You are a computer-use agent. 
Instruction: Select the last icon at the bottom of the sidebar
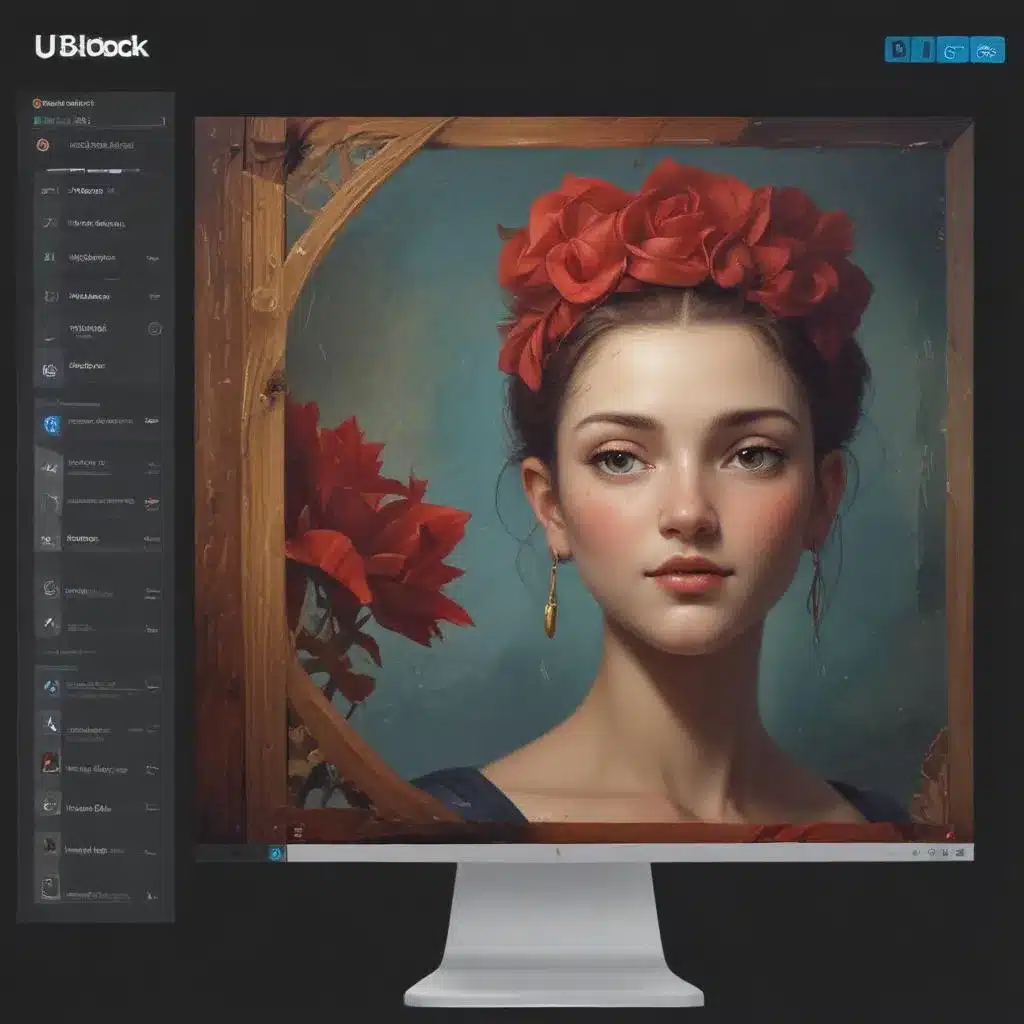coord(51,888)
